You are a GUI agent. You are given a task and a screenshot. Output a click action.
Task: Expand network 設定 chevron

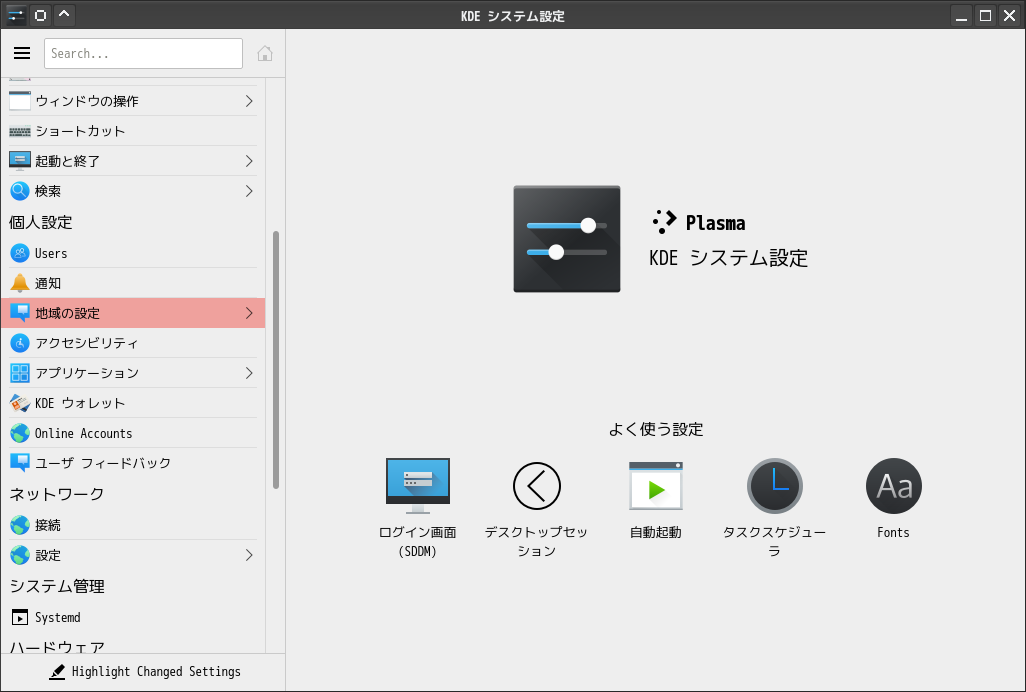coord(249,555)
